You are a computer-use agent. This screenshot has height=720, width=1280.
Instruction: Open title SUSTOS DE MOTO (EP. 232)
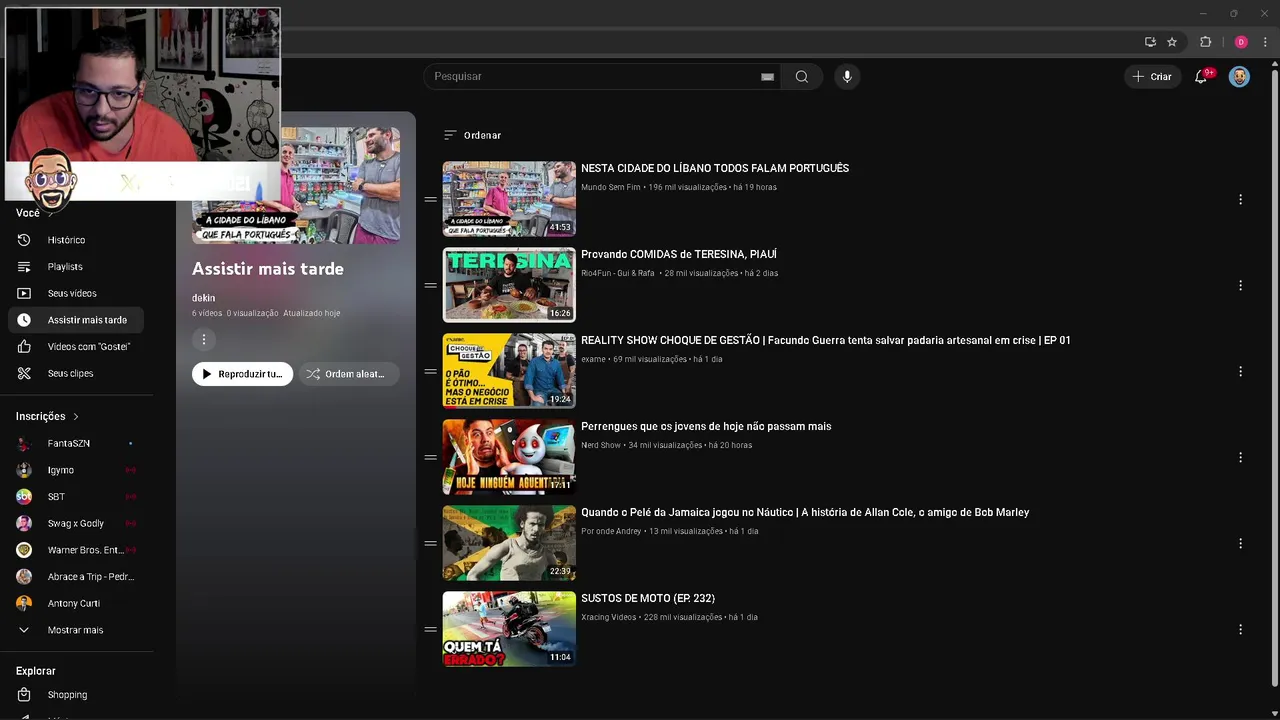coord(648,598)
